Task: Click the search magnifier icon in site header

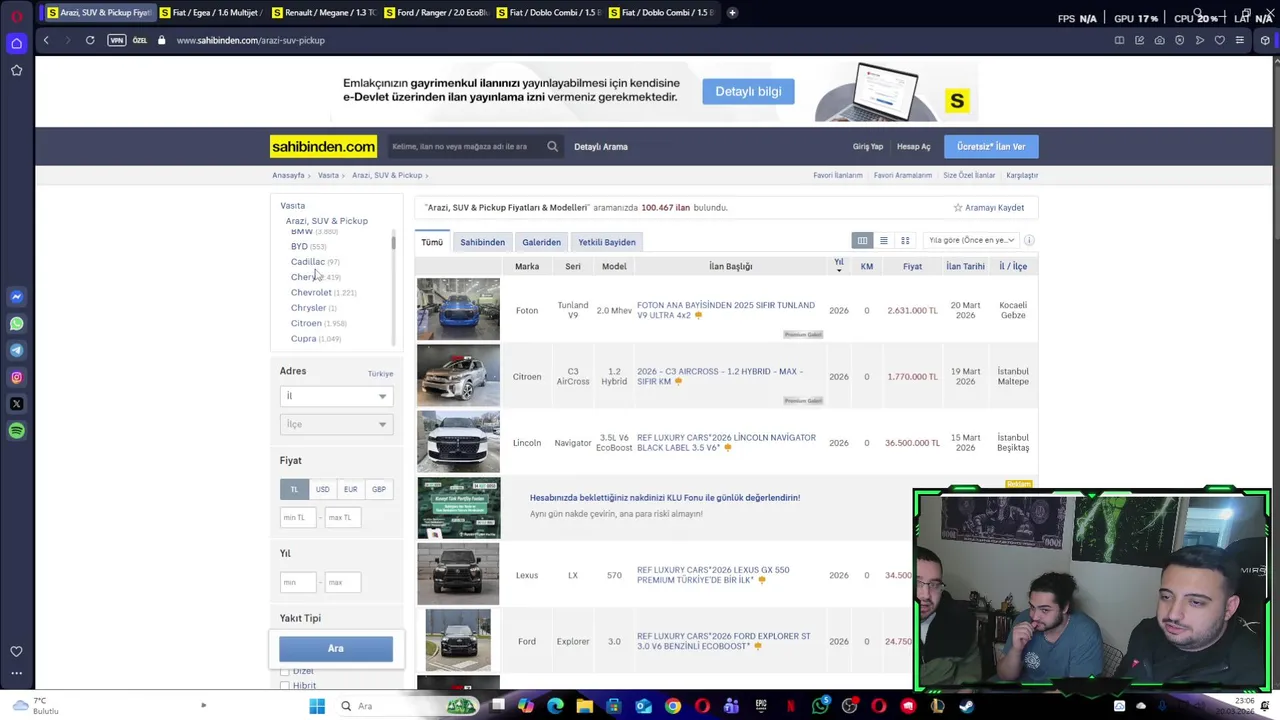Action: click(x=552, y=146)
